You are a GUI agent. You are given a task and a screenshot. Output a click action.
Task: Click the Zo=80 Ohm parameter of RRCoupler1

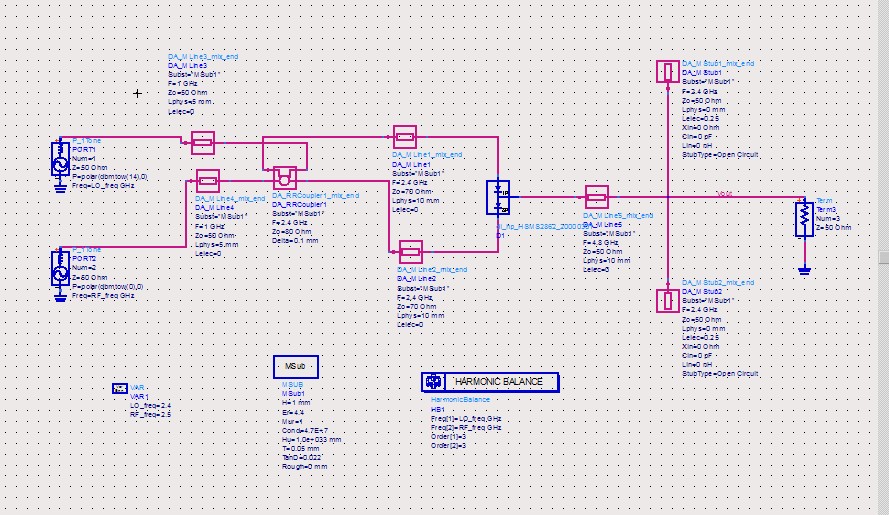pyautogui.click(x=291, y=232)
